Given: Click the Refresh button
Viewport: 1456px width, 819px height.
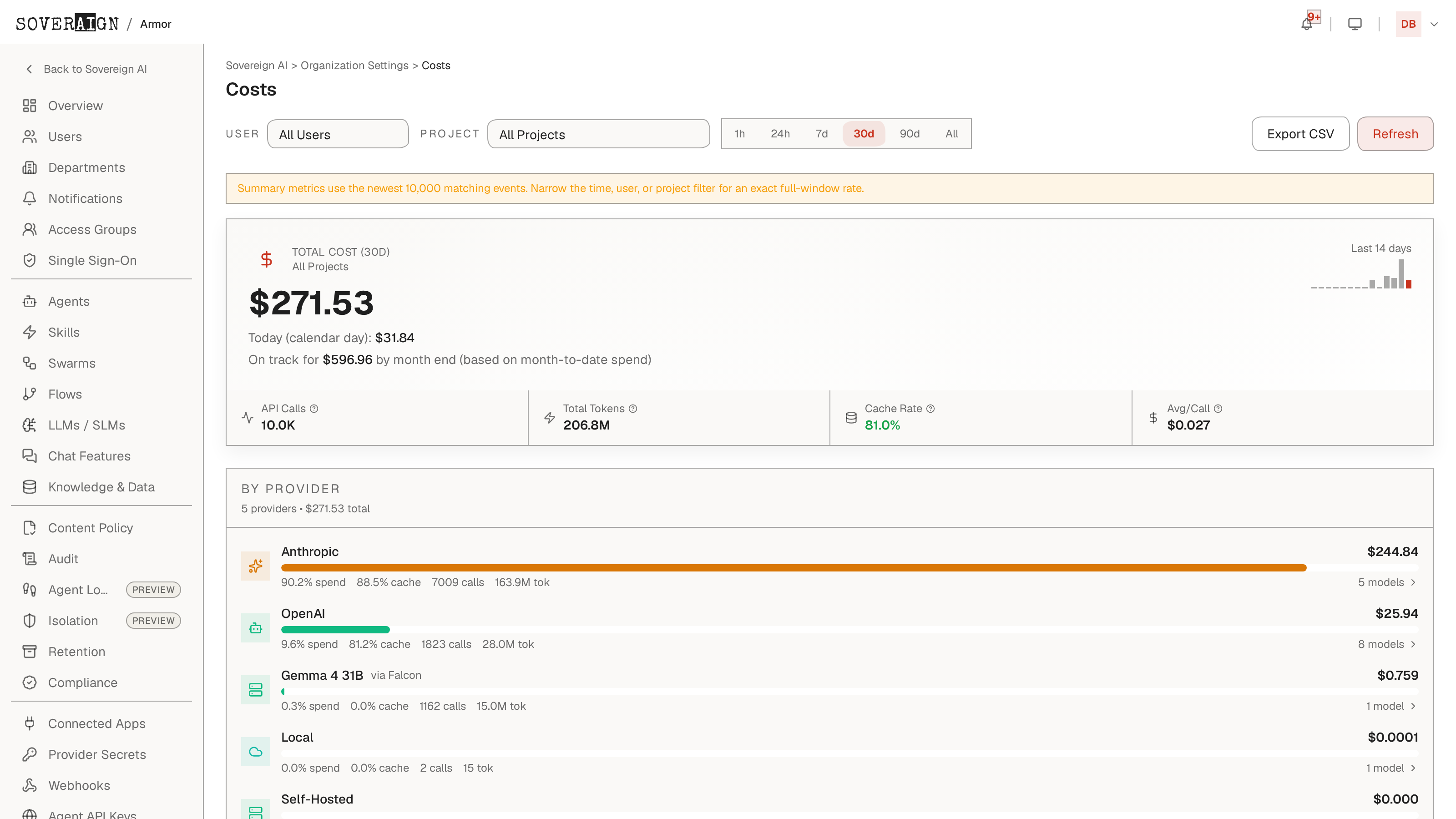Looking at the screenshot, I should 1395,134.
